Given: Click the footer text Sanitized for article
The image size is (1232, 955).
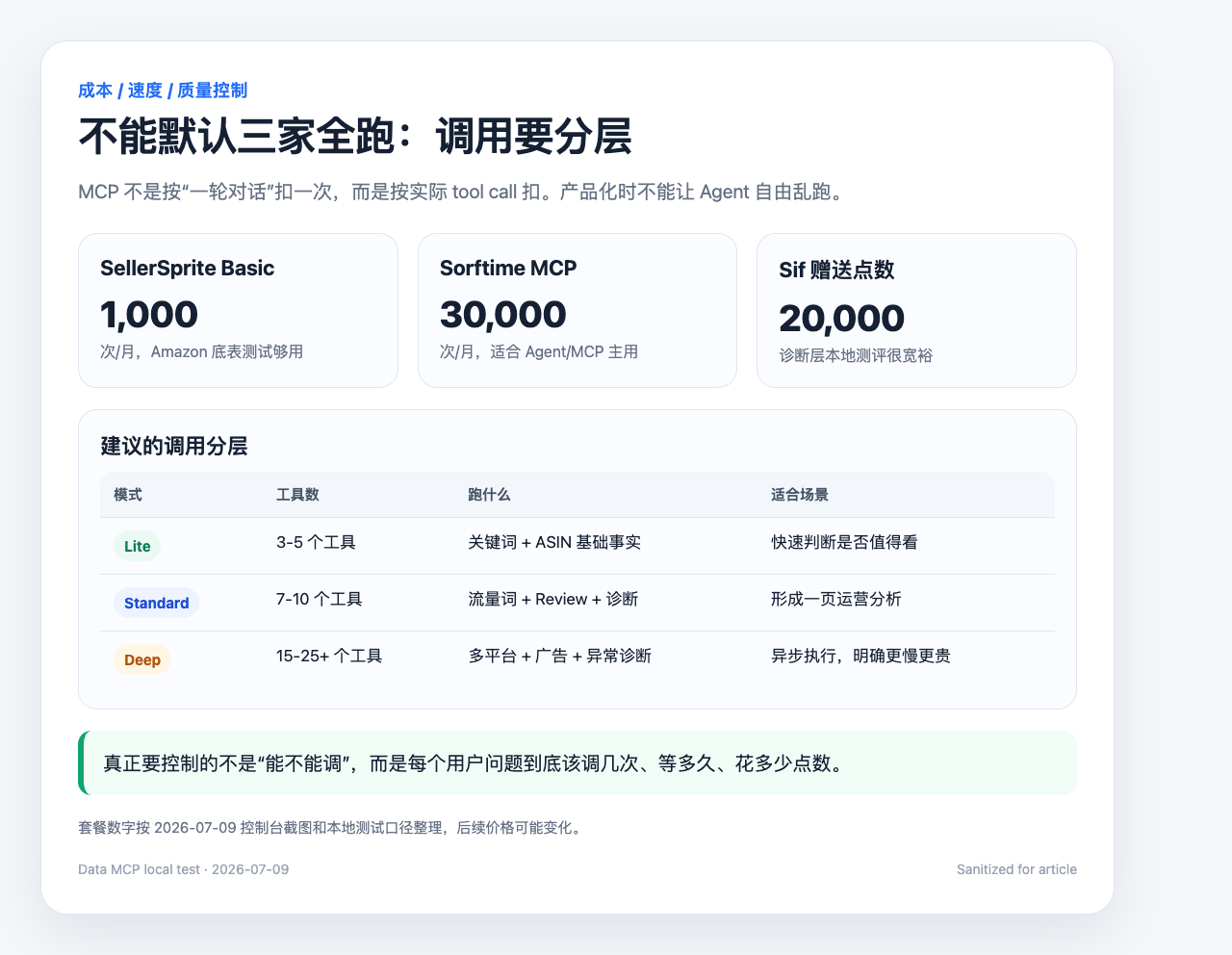Looking at the screenshot, I should coord(1016,869).
